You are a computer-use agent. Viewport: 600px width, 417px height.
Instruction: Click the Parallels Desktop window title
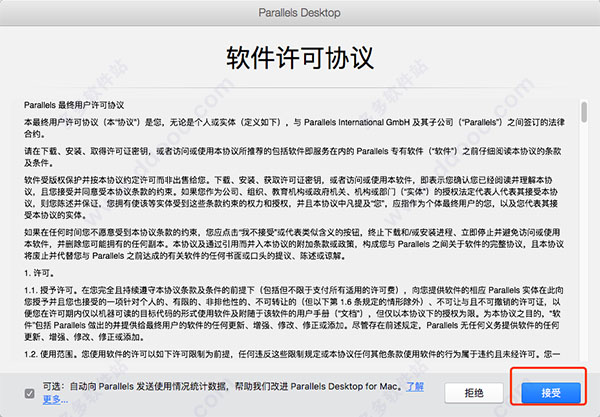300,13
